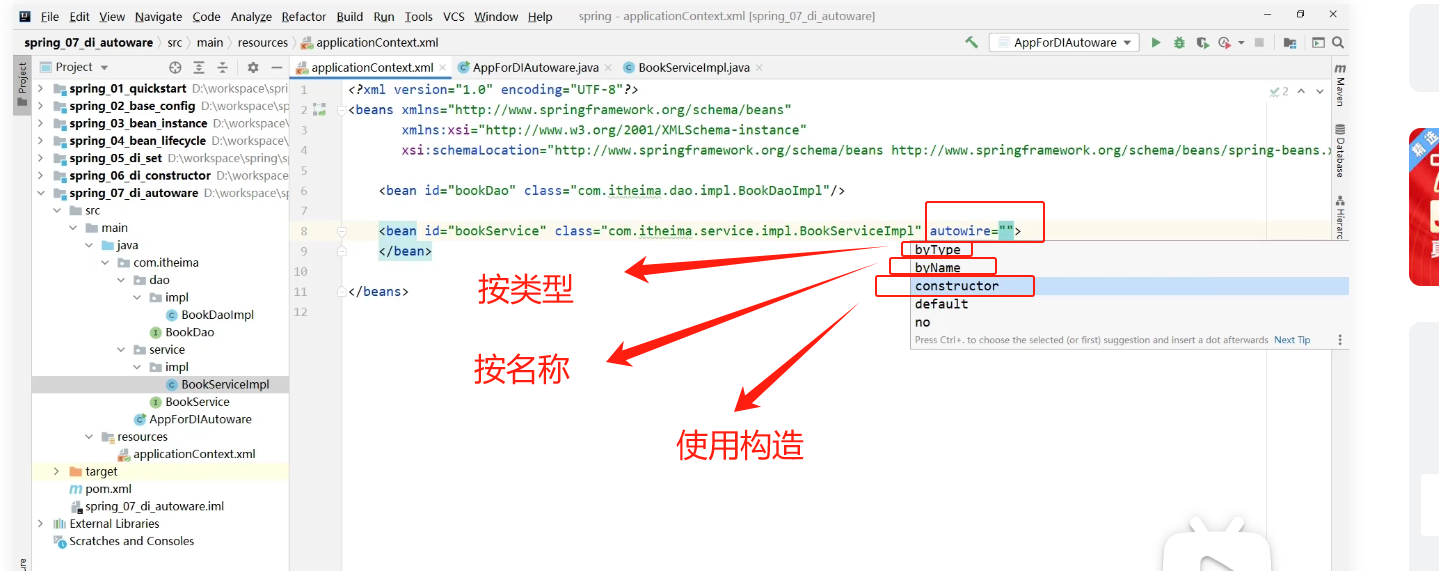Screen dimensions: 1439x571
Task: Select Scratches and Consoles node
Action: (x=131, y=541)
